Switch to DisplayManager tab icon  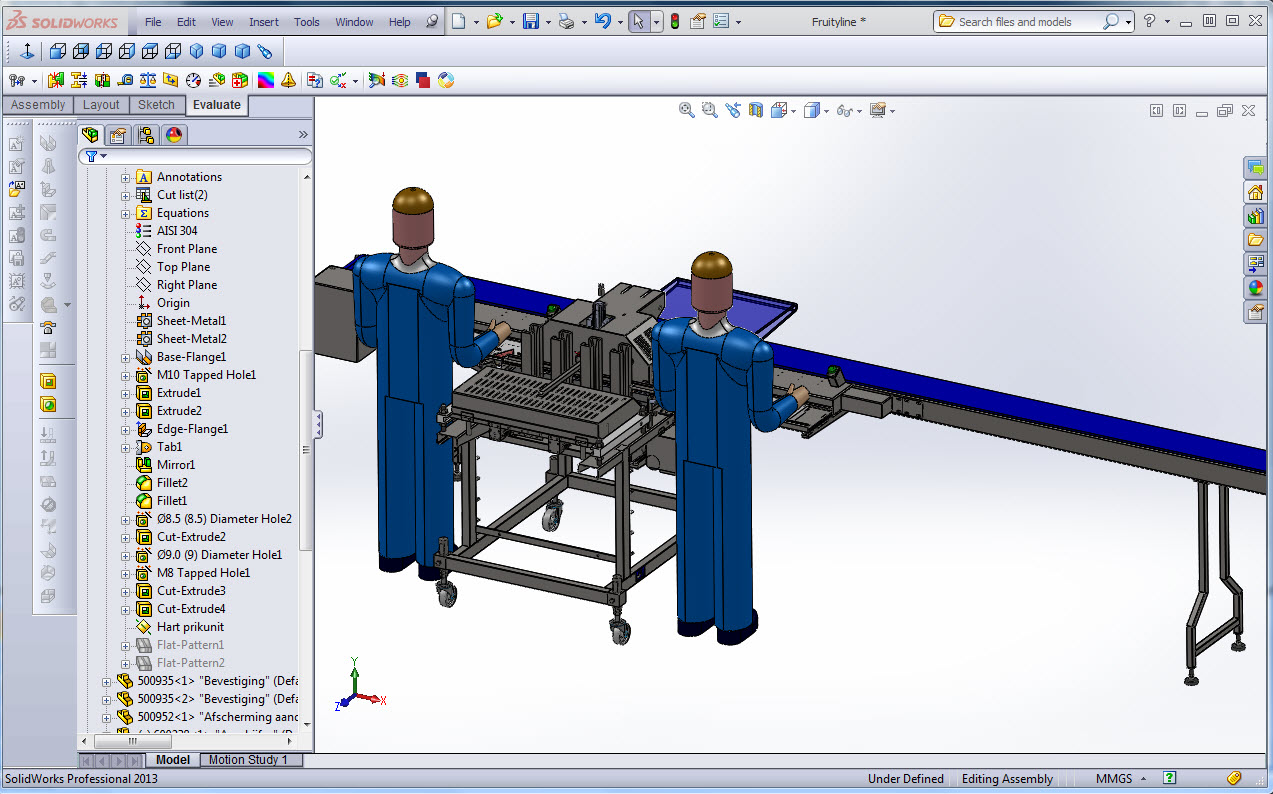pos(173,135)
